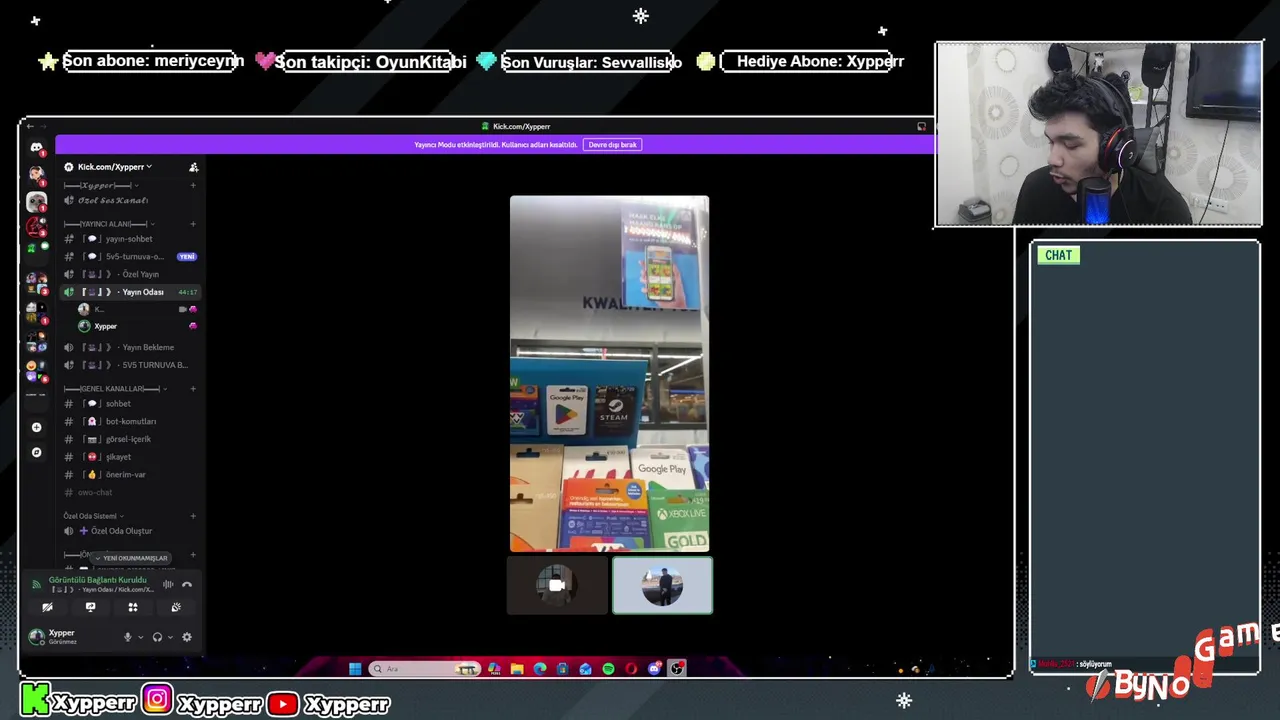Add channel to Özel Oda Sistemi category
This screenshot has height=720, width=1280.
tap(193, 516)
